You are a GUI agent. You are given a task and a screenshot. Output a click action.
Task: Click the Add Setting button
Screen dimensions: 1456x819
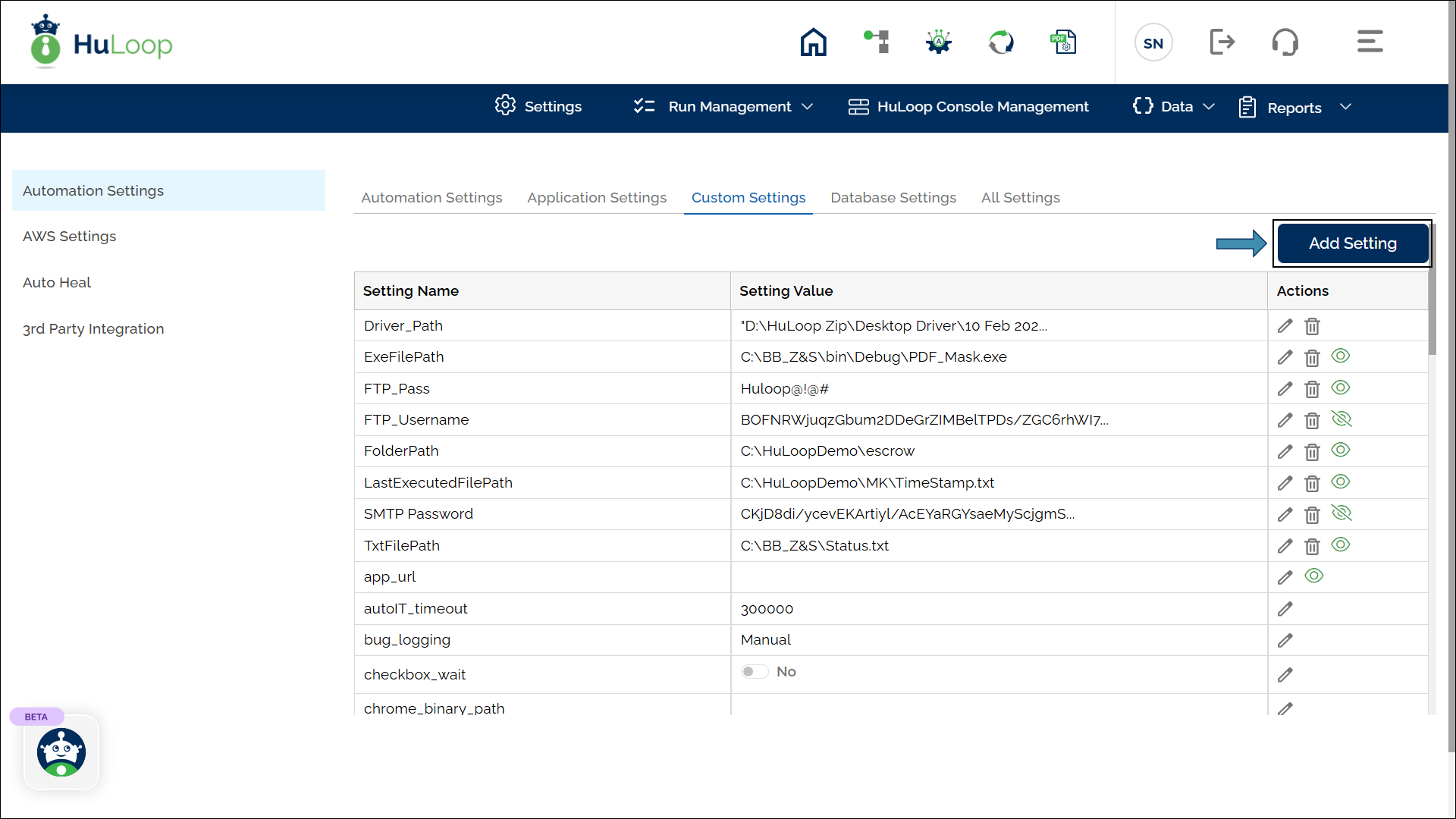(x=1352, y=243)
